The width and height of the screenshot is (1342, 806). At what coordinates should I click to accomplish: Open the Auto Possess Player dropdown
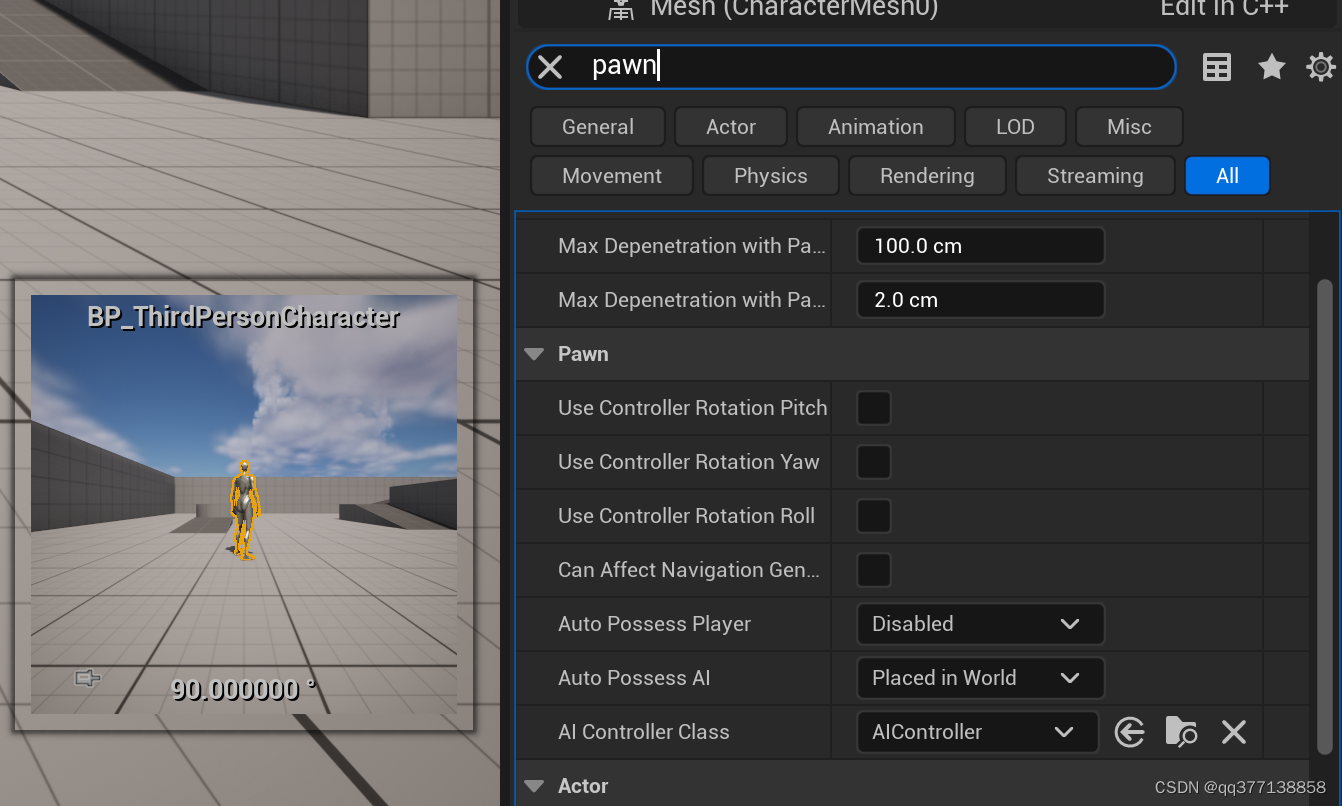click(979, 624)
